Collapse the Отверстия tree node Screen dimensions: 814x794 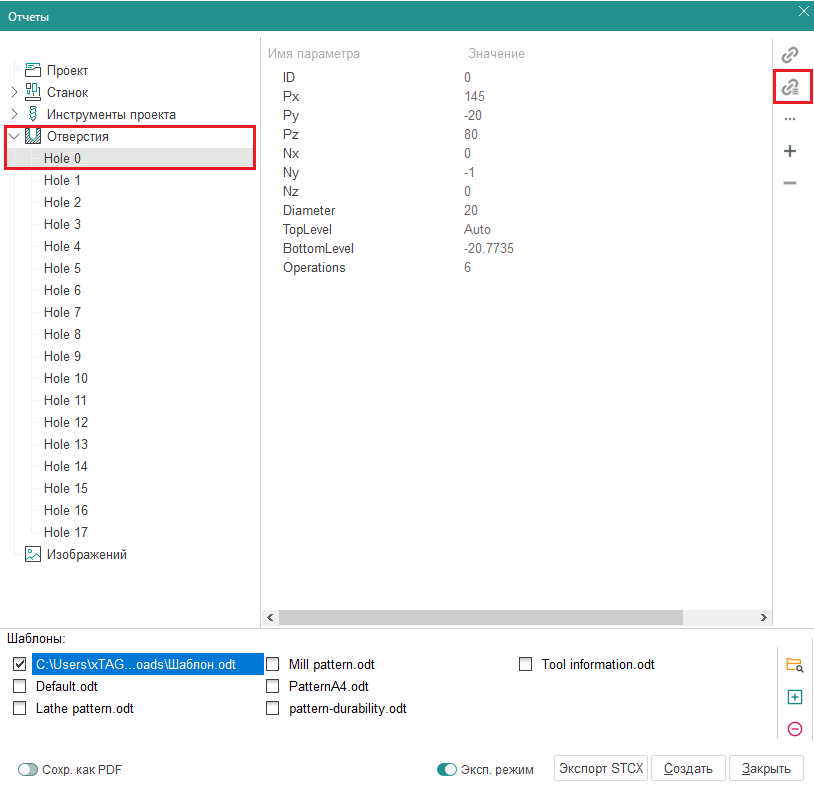coord(14,137)
